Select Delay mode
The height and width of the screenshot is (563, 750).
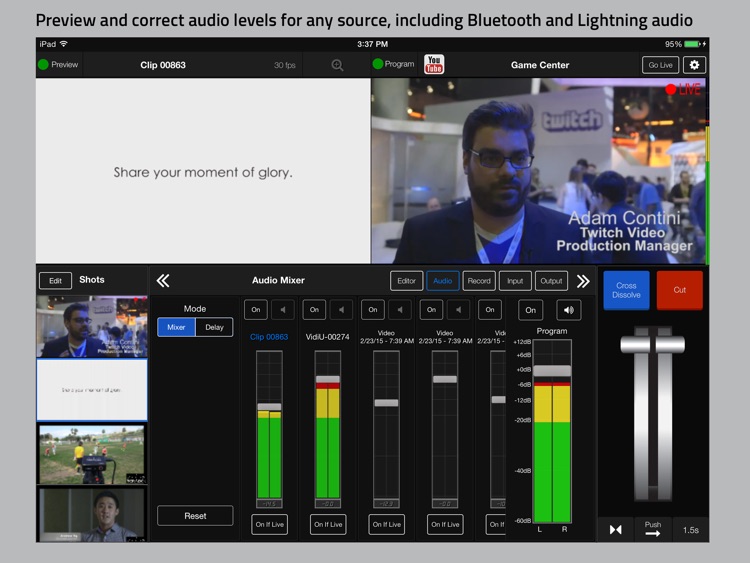click(214, 327)
